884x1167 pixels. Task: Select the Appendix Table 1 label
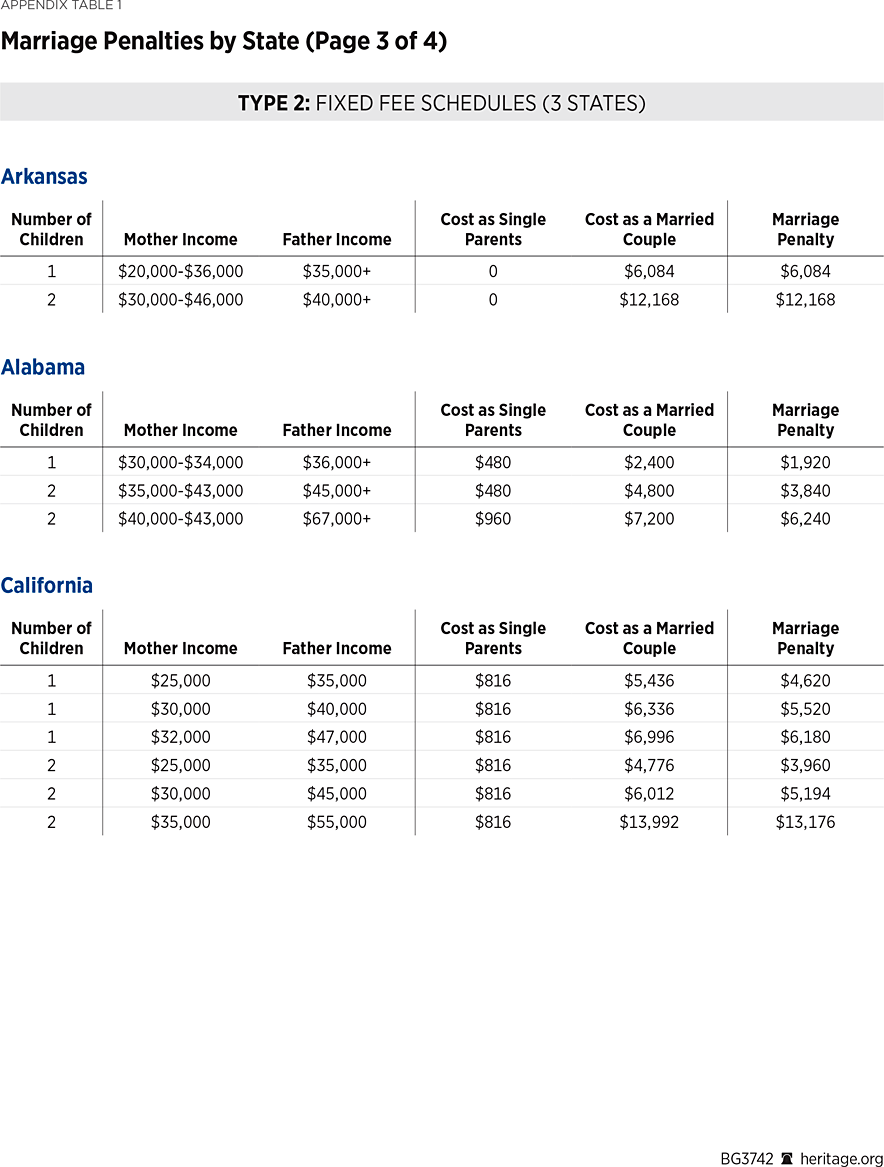(x=61, y=6)
